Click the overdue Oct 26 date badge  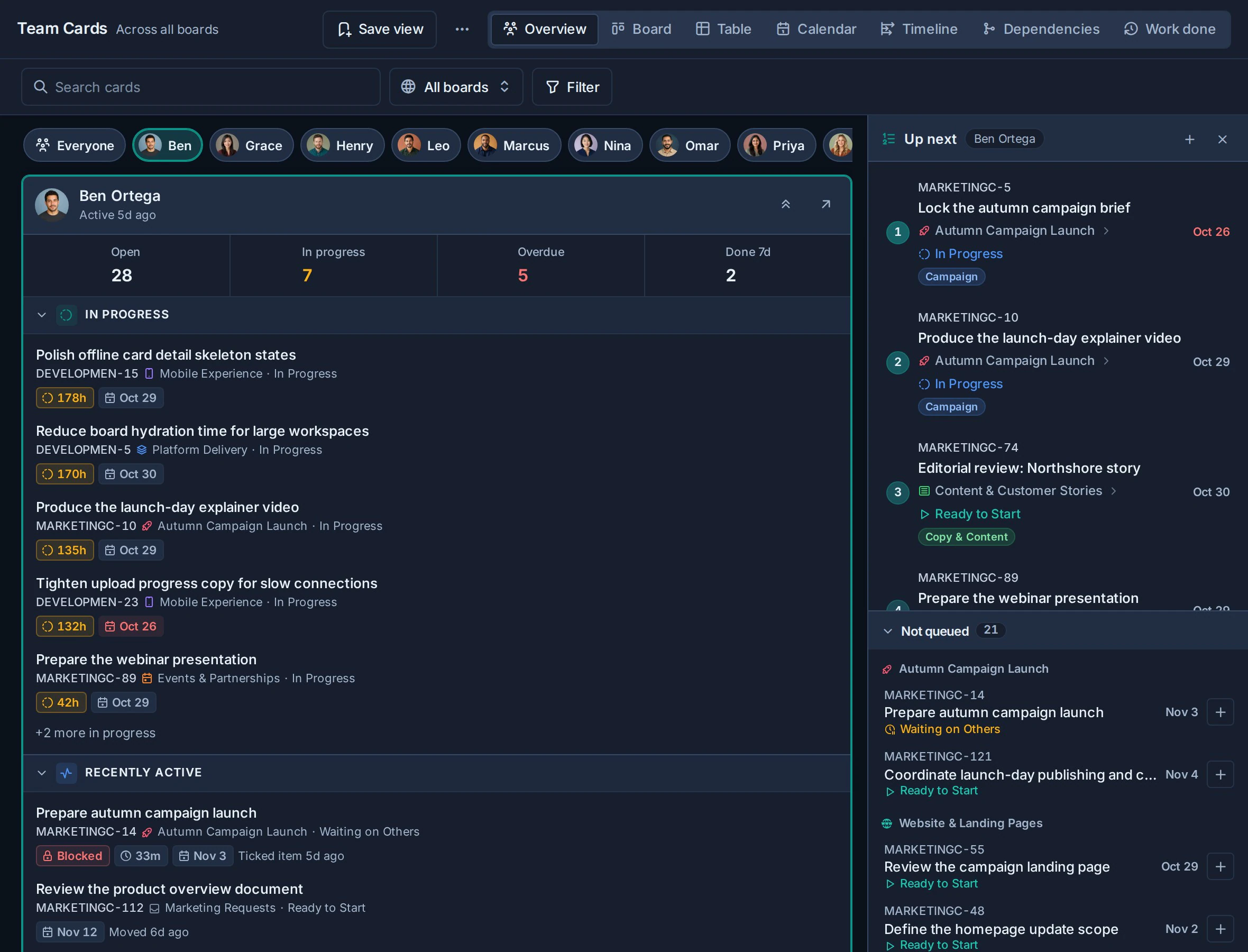(131, 626)
